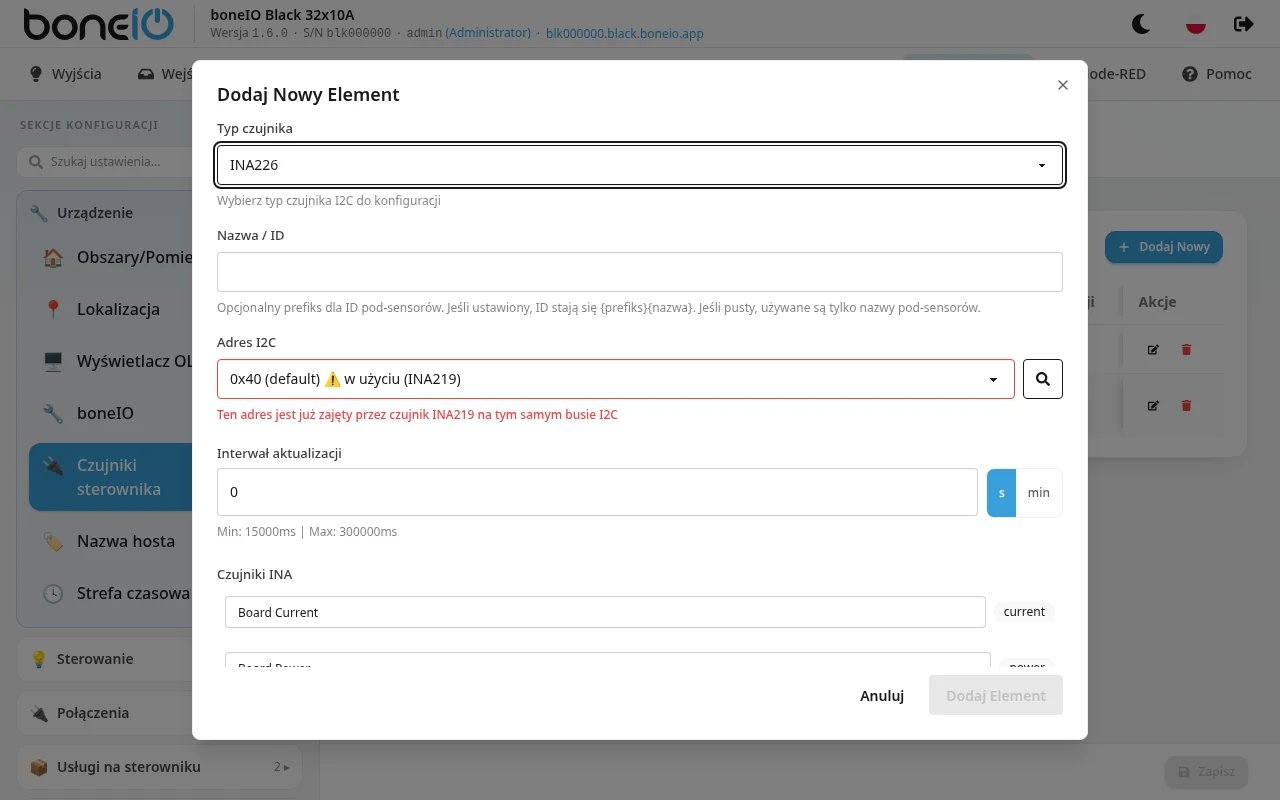Select Czujniki sterownika sidebar item
Viewport: 1280px width, 800px height.
pyautogui.click(x=111, y=477)
